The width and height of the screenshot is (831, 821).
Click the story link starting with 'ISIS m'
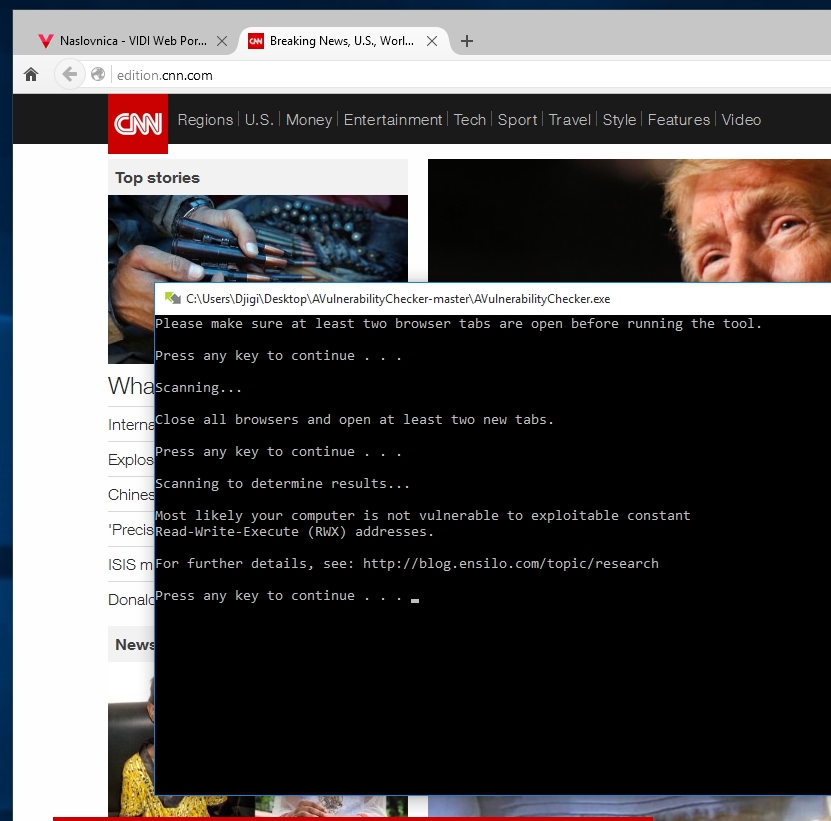(x=131, y=564)
